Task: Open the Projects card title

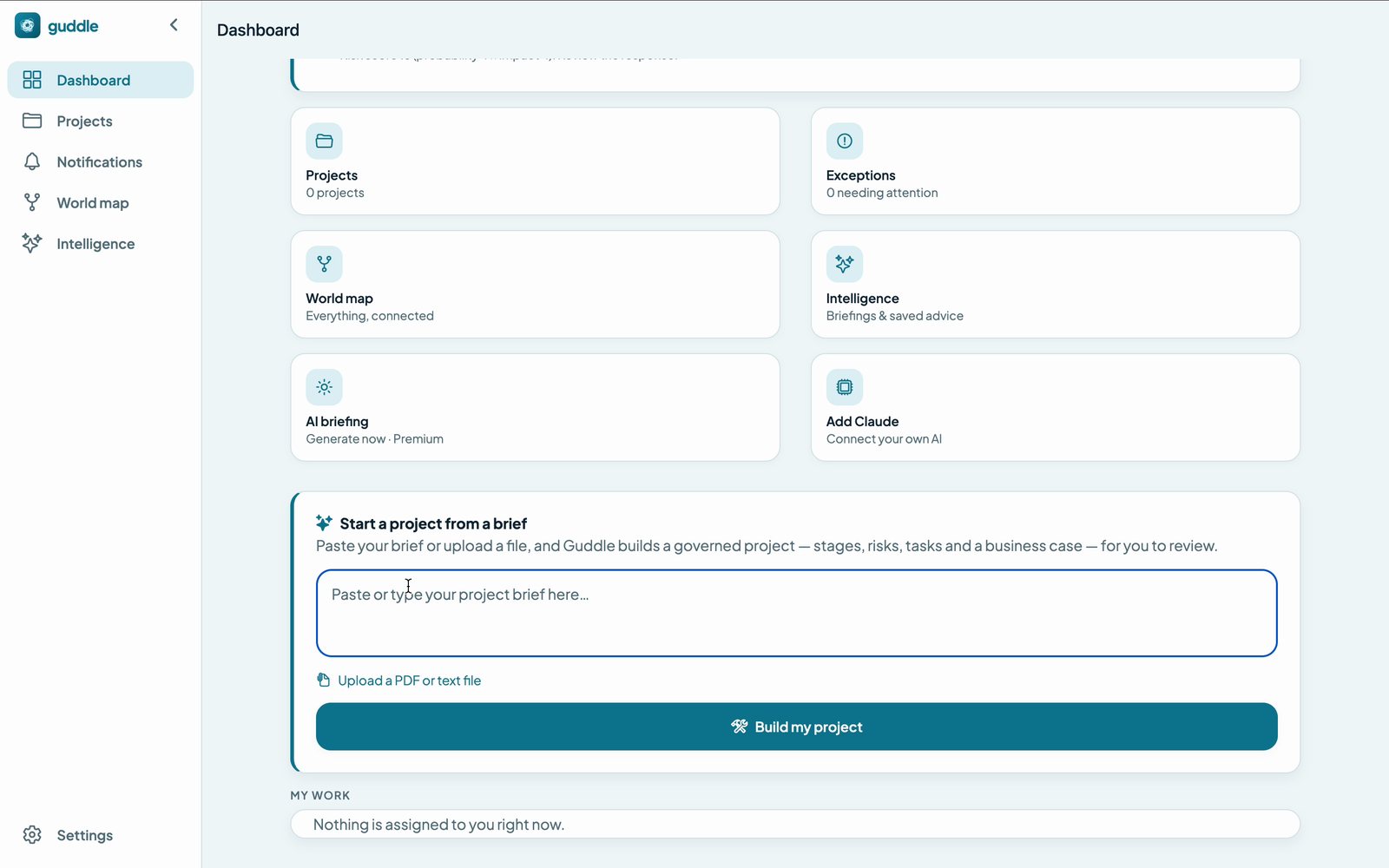Action: pos(332,175)
